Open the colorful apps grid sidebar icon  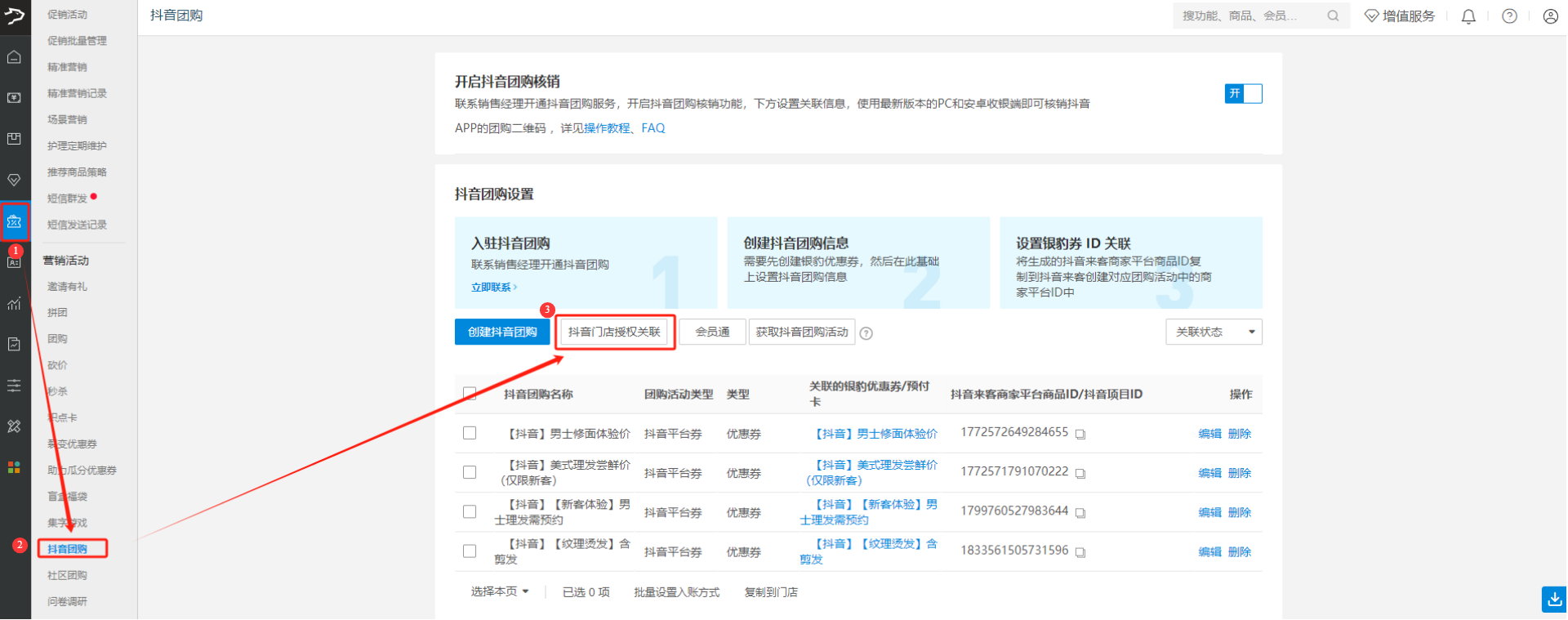click(x=14, y=467)
